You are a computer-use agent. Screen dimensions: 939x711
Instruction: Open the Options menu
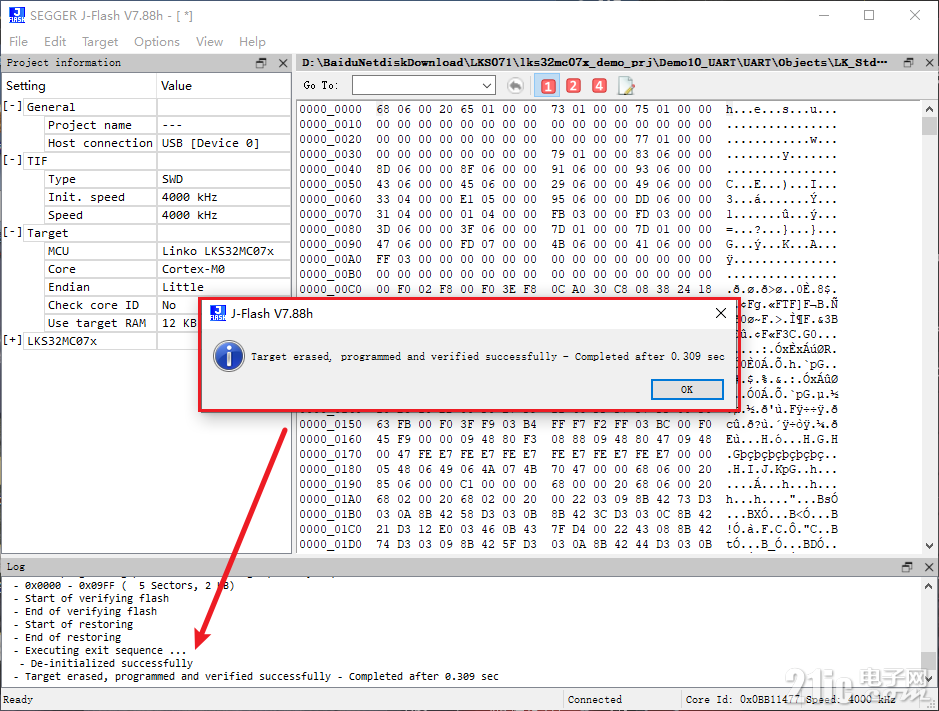click(x=157, y=41)
